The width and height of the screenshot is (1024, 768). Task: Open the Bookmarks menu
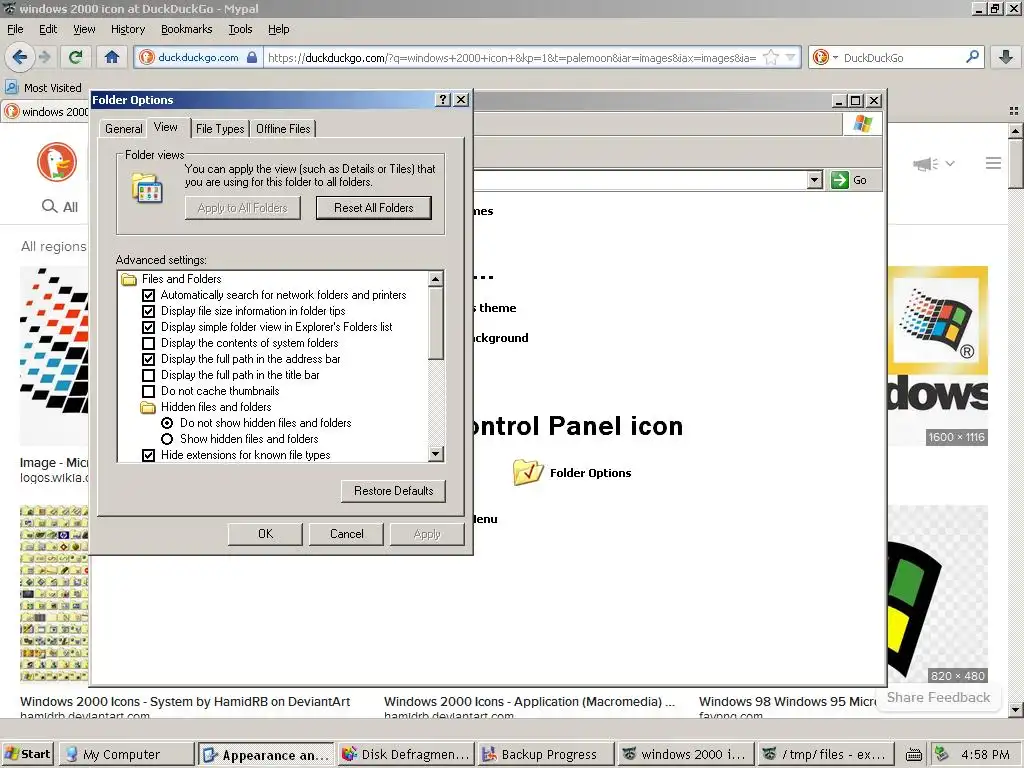click(x=187, y=29)
